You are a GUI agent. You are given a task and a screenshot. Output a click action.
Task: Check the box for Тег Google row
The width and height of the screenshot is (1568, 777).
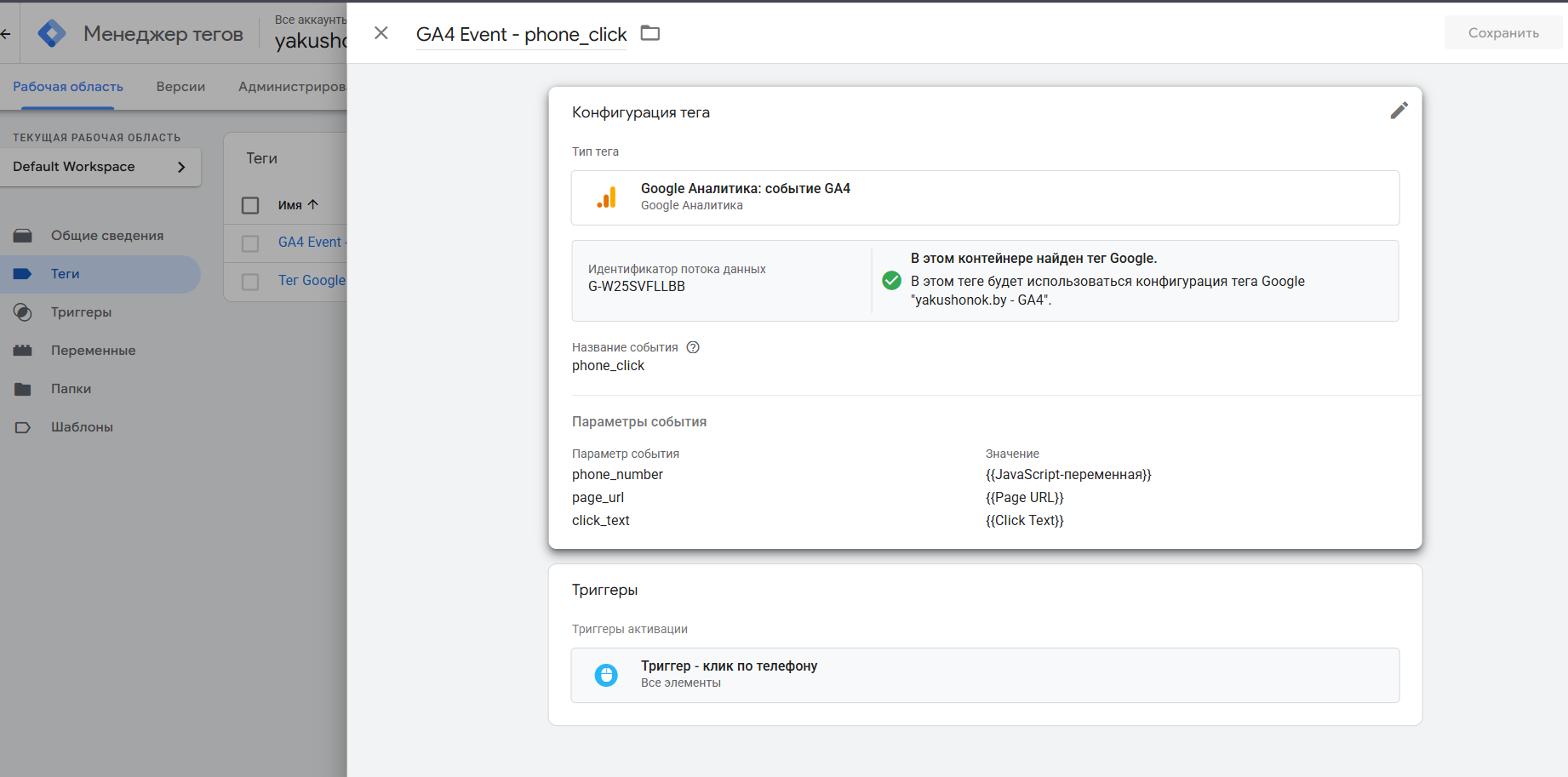(x=250, y=282)
